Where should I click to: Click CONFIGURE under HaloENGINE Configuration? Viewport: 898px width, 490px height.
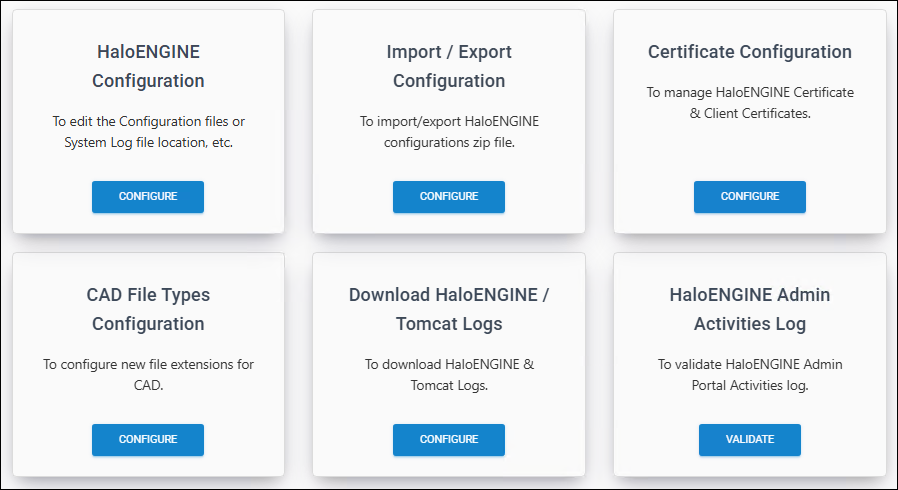(148, 197)
